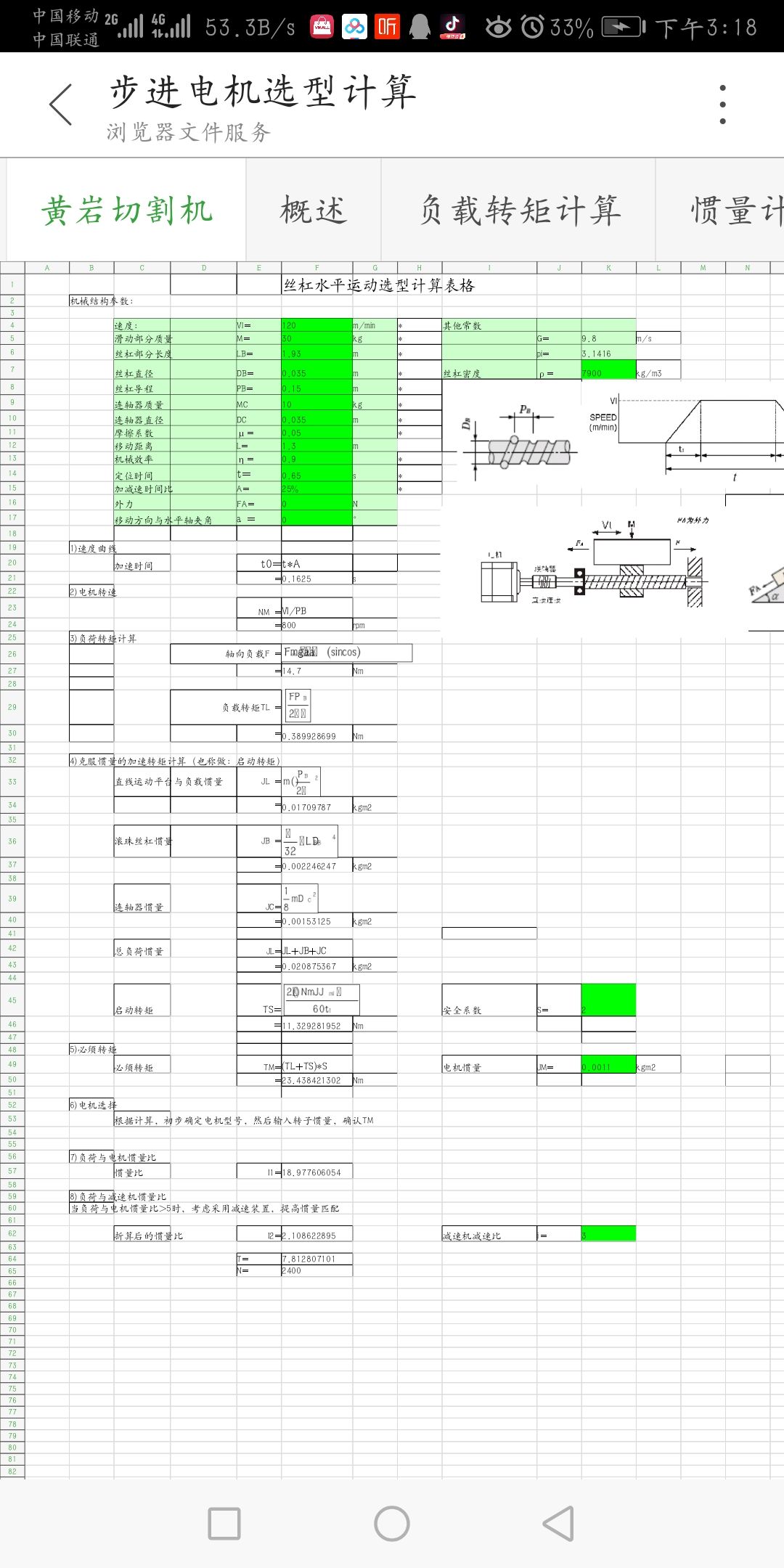Tap the QQ penguin notification icon

coord(420,27)
